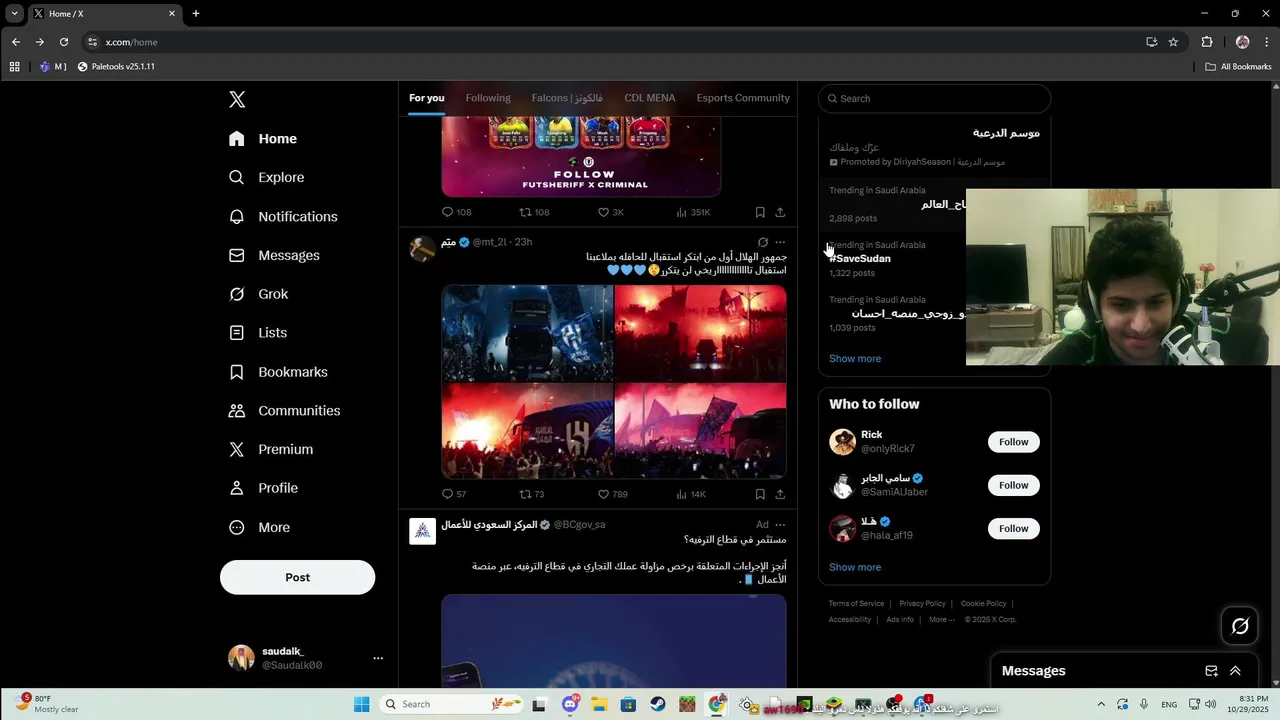This screenshot has width=1280, height=720.
Task: Follow Rick @onlyRick7
Action: (1013, 442)
